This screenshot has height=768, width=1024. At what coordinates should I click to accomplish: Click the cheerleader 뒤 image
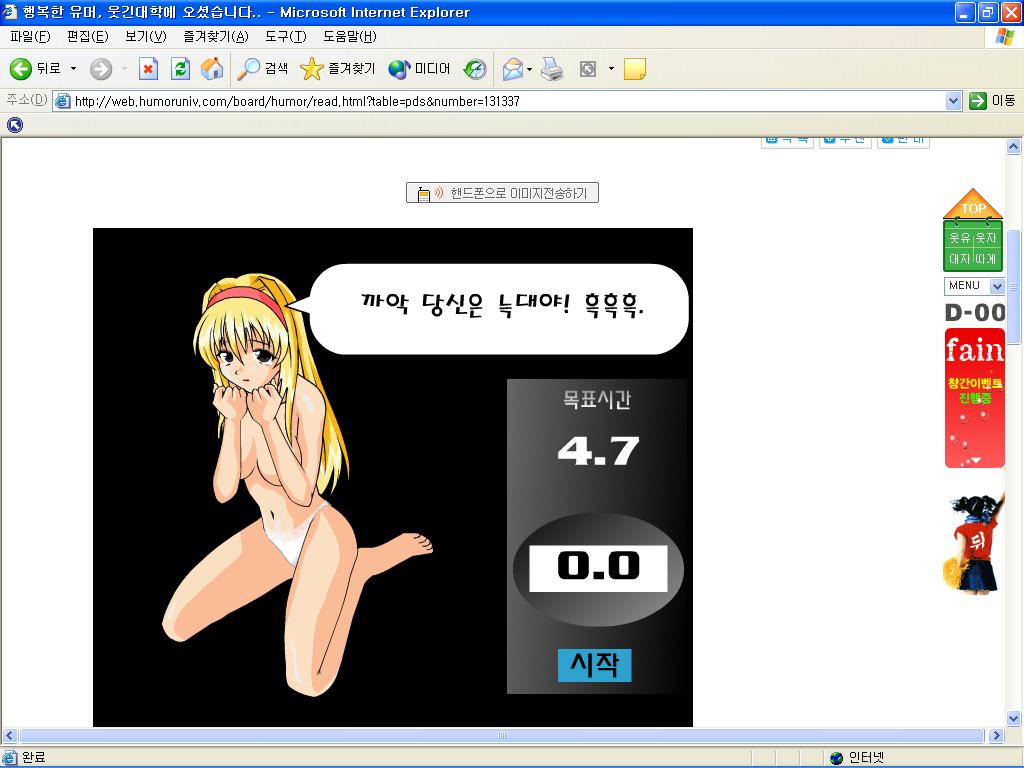click(x=972, y=542)
